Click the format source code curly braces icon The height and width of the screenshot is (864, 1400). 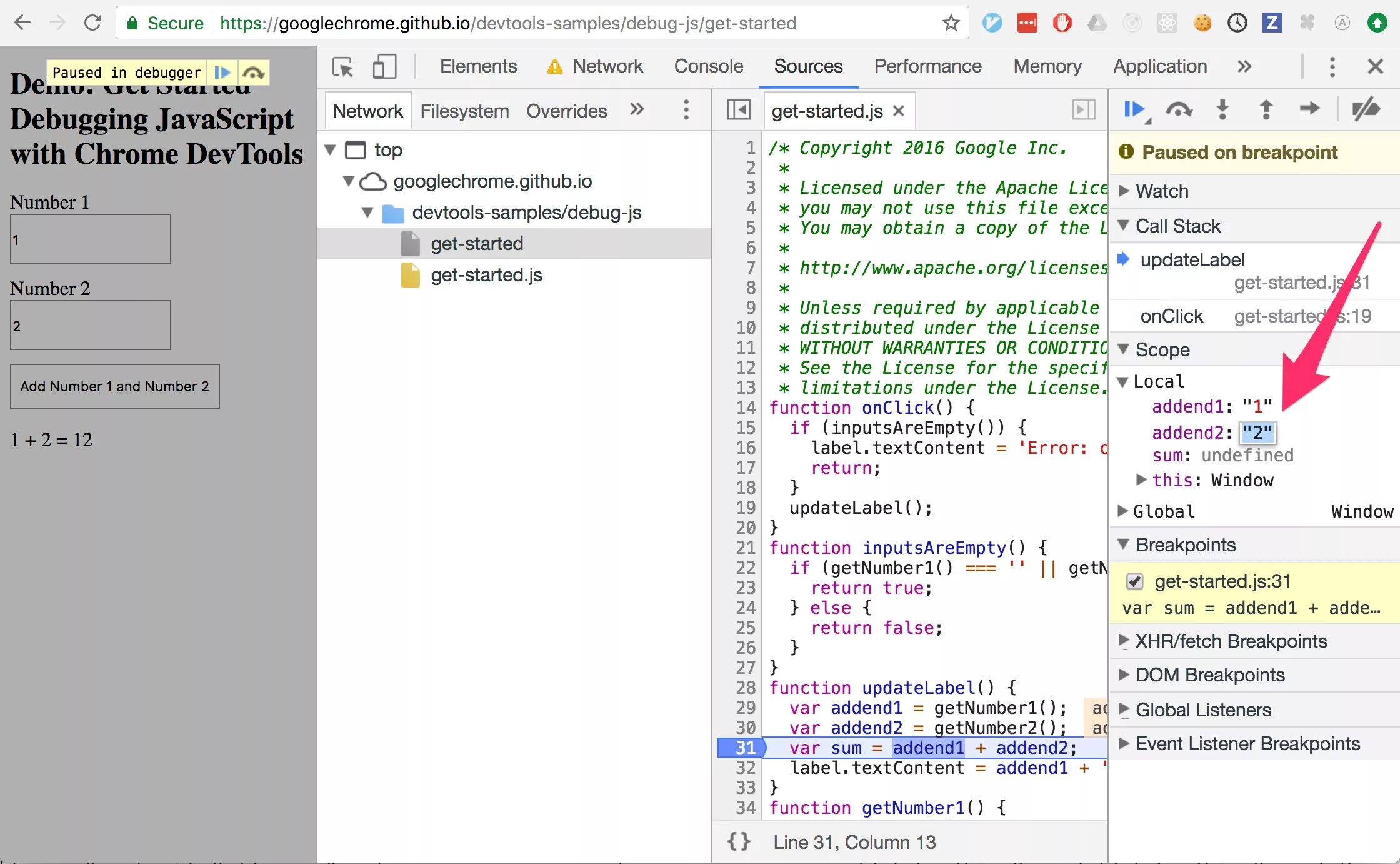tap(740, 841)
